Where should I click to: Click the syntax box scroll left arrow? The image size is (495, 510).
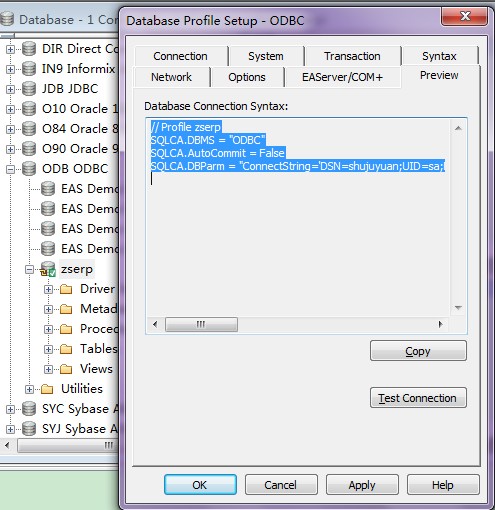click(x=155, y=324)
